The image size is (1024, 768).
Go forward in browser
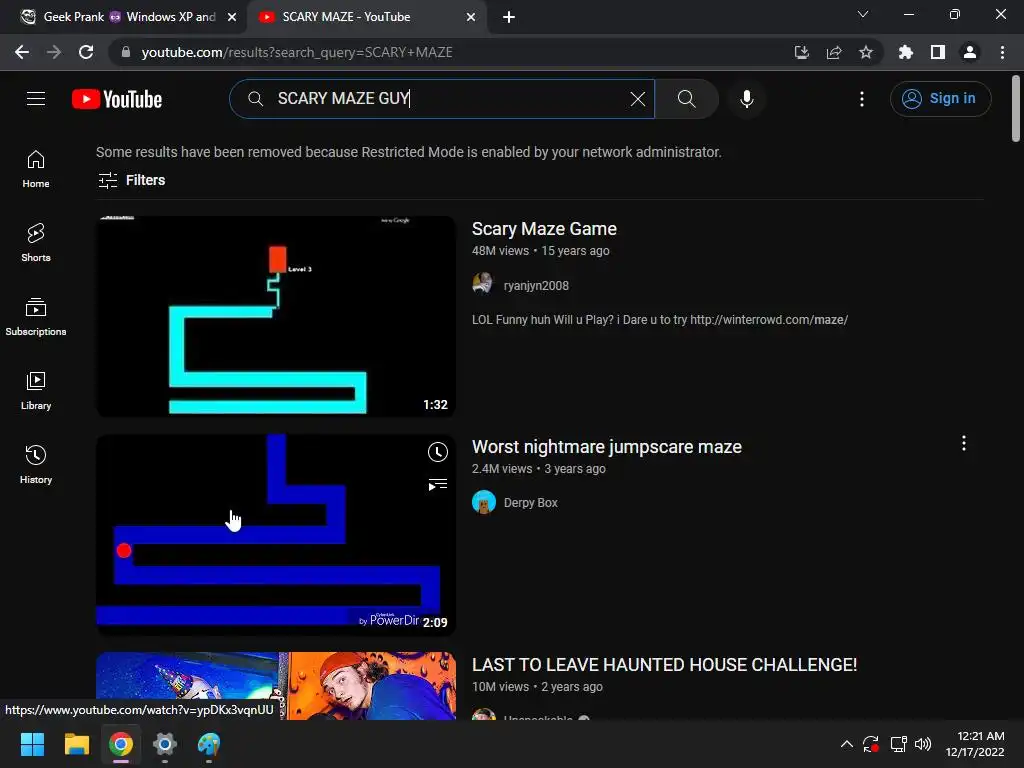pyautogui.click(x=54, y=52)
